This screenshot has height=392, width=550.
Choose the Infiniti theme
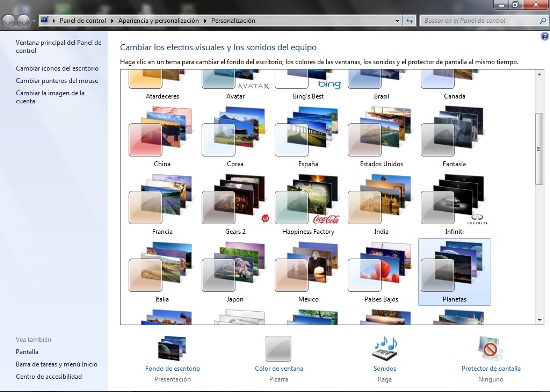tap(454, 204)
